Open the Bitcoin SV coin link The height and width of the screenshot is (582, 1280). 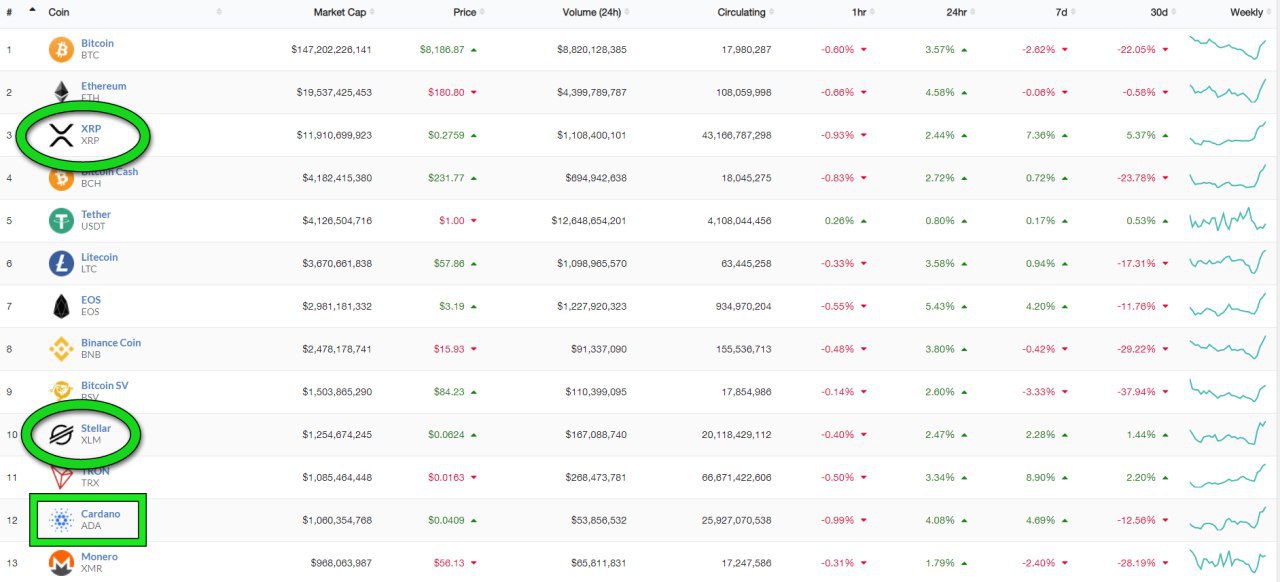tap(105, 385)
